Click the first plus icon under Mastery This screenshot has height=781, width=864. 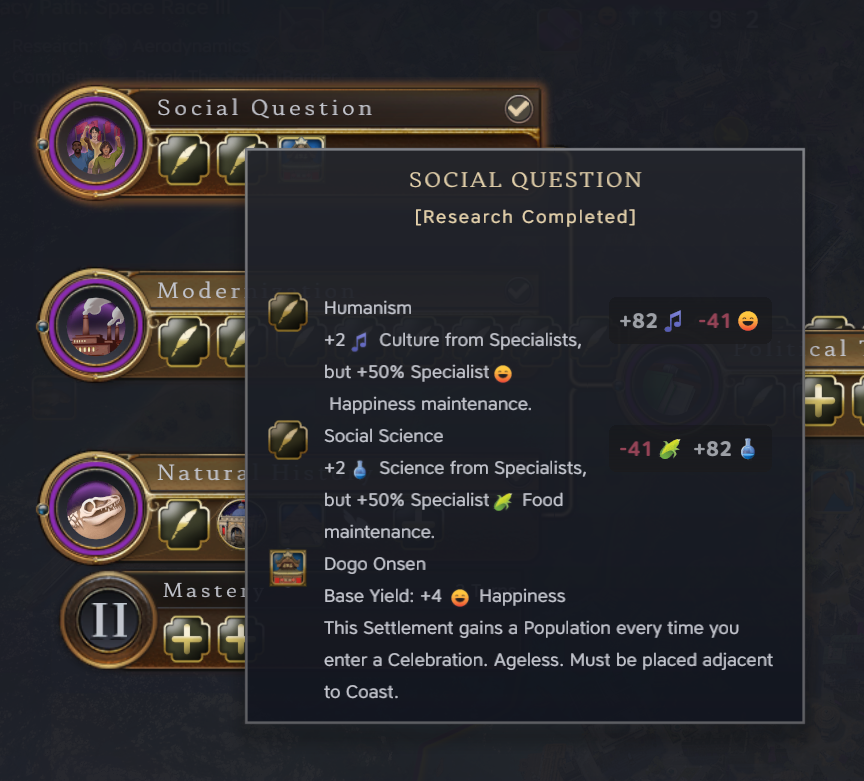[x=186, y=639]
